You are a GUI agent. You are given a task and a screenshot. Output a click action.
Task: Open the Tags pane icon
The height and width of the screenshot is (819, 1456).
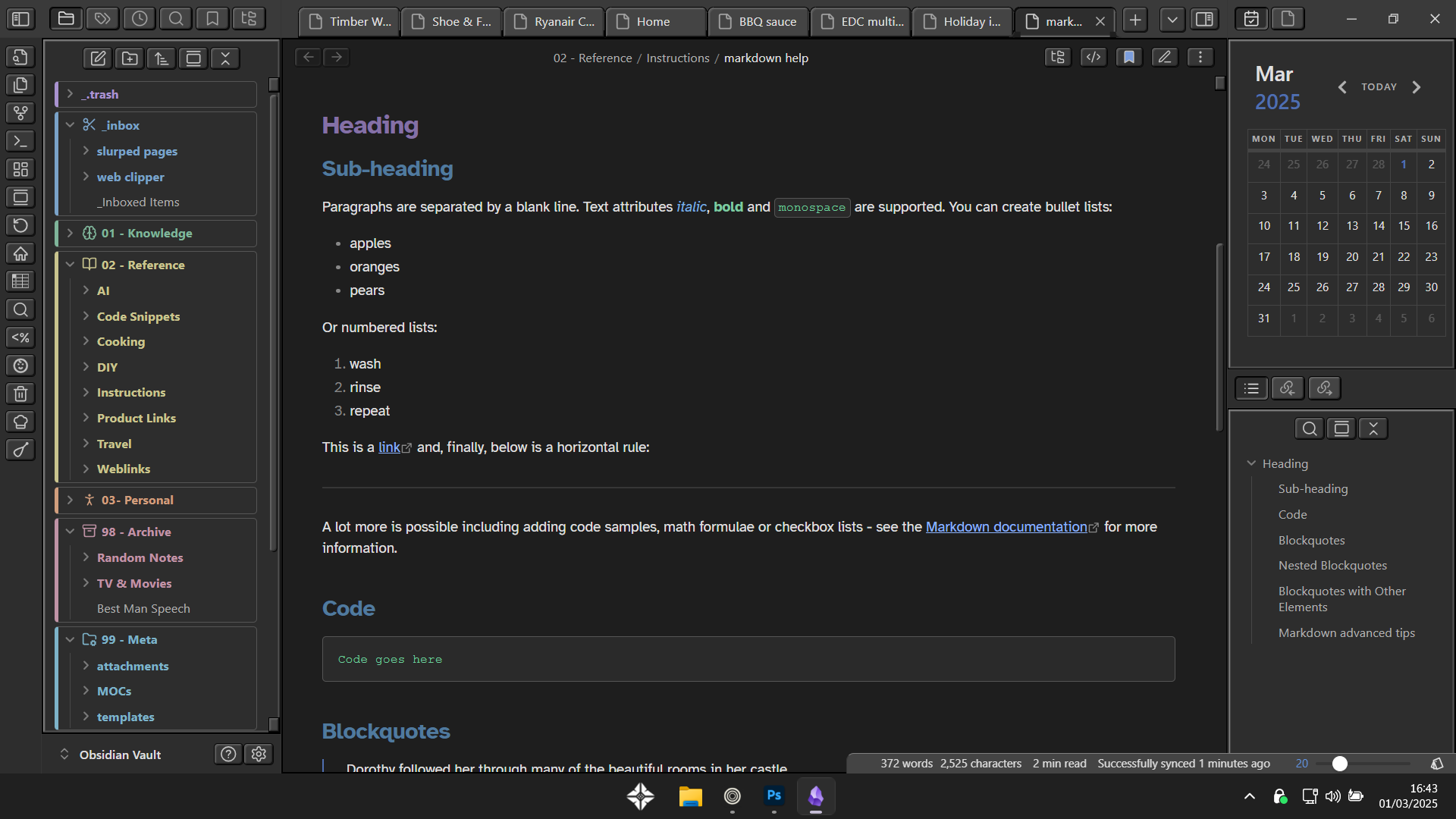coord(102,19)
